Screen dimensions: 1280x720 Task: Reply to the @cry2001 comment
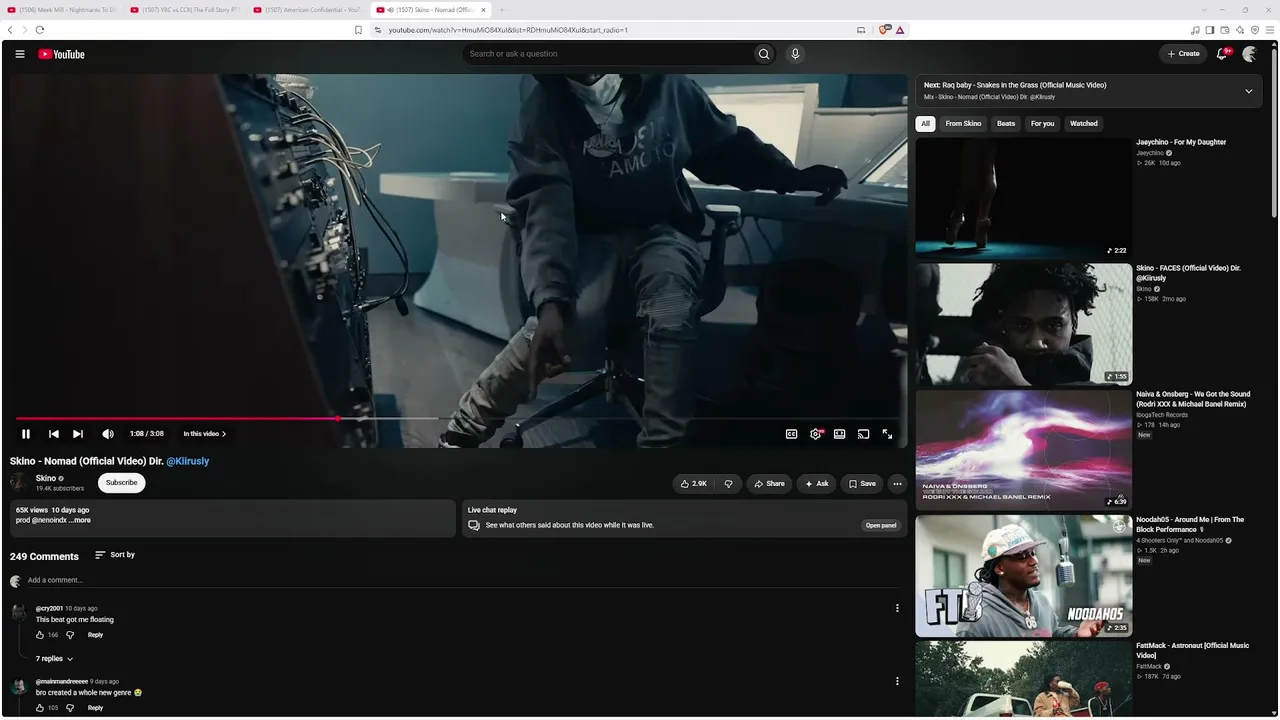point(95,635)
